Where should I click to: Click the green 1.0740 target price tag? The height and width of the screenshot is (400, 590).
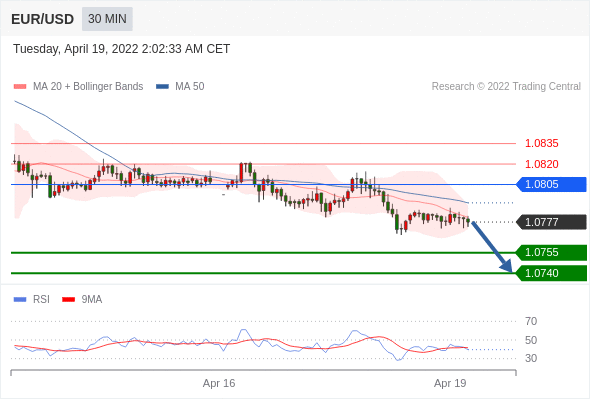(x=552, y=273)
